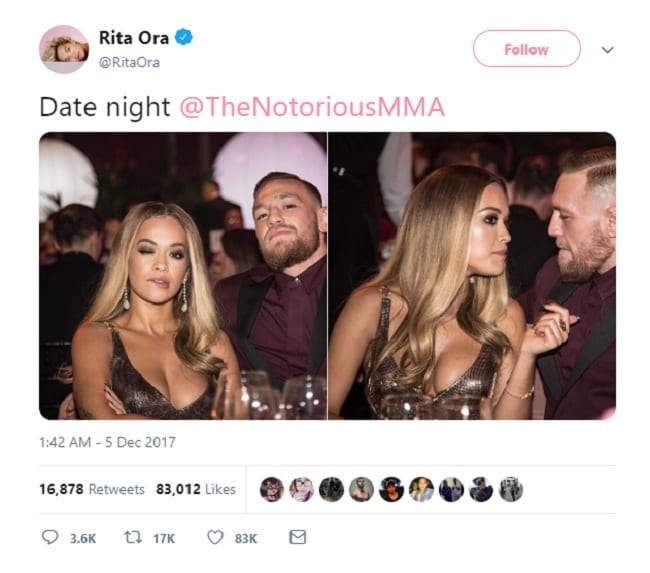Open the tweet options chevron menu
Viewport: 650px width, 573px height.
point(607,50)
